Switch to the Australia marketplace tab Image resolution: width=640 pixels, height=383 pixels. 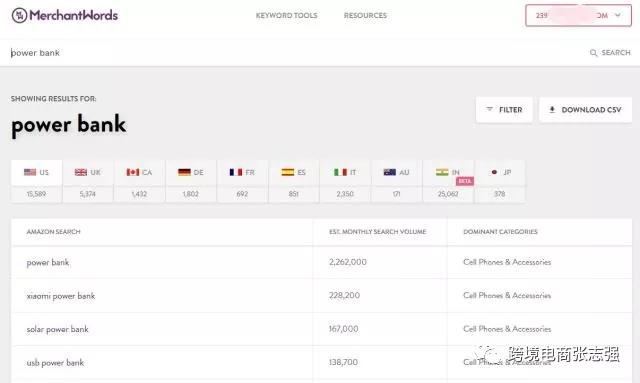coord(396,182)
